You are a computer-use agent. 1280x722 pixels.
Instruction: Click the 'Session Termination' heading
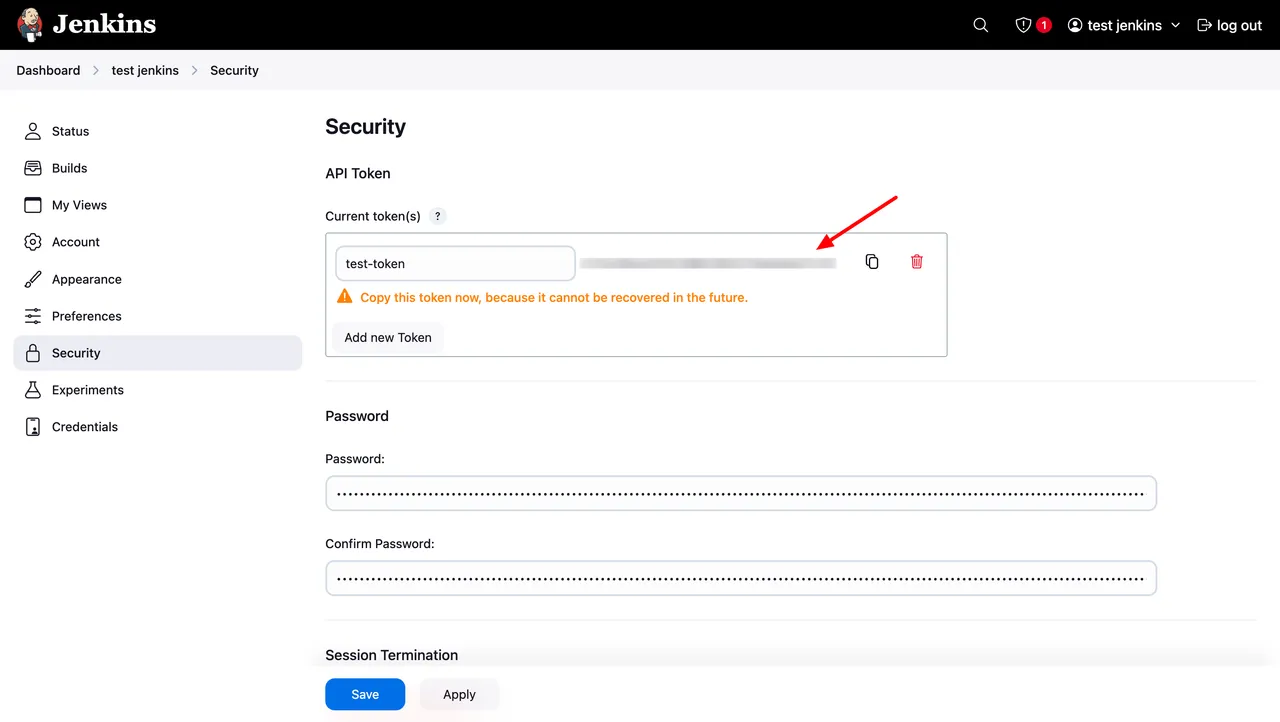392,655
